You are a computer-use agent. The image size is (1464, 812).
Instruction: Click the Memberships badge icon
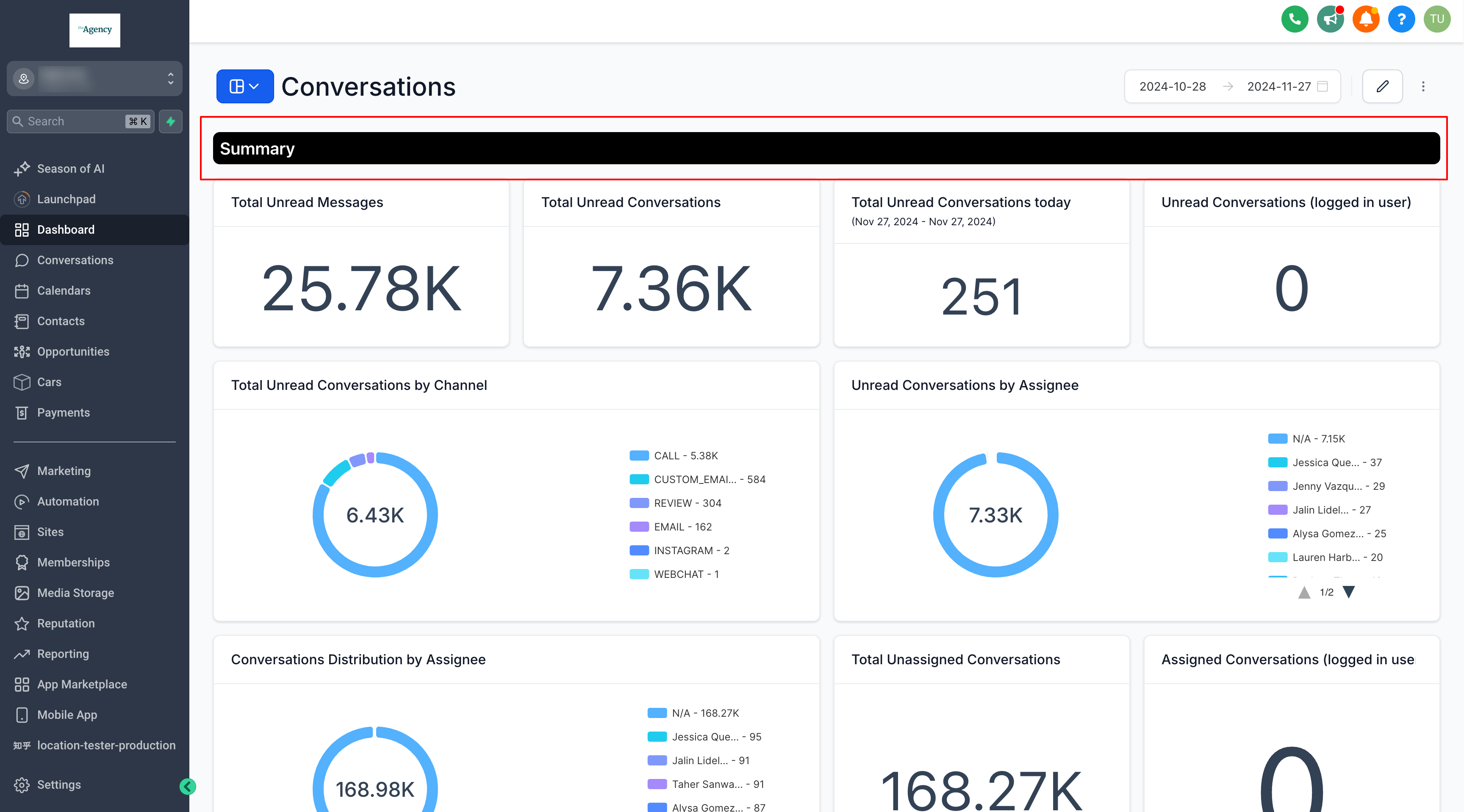22,563
